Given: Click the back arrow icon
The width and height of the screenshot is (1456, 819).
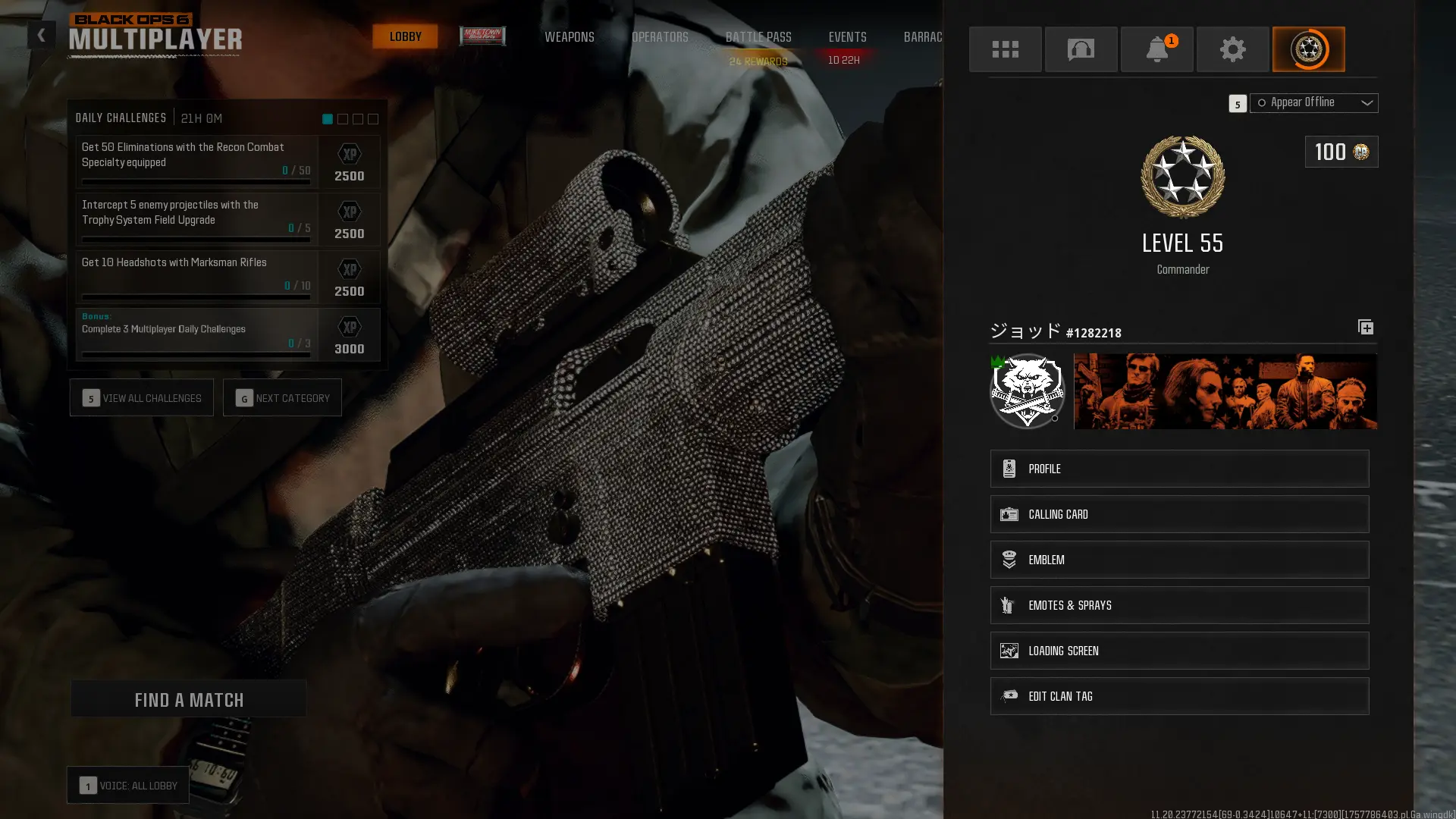Looking at the screenshot, I should tap(42, 35).
